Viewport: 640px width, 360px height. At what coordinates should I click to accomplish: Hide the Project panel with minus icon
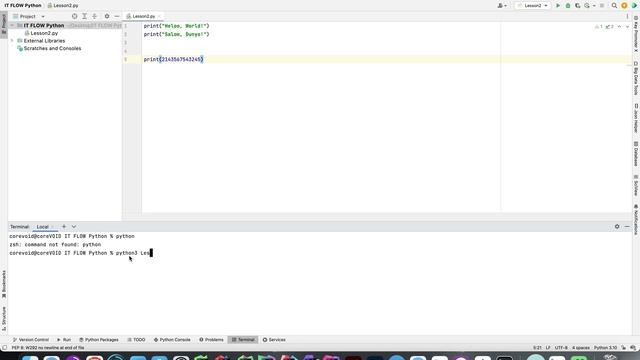pyautogui.click(x=117, y=16)
